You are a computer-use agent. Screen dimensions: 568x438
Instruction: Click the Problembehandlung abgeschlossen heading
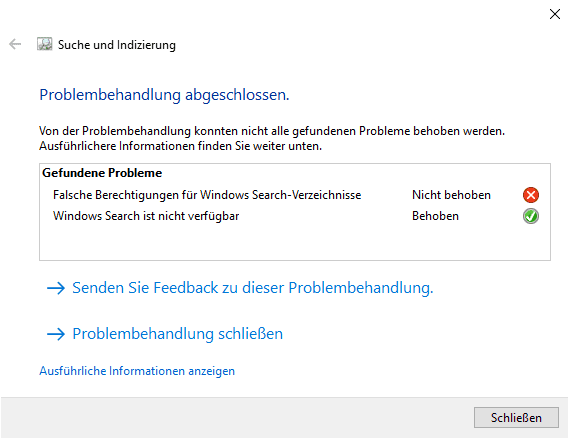164,95
